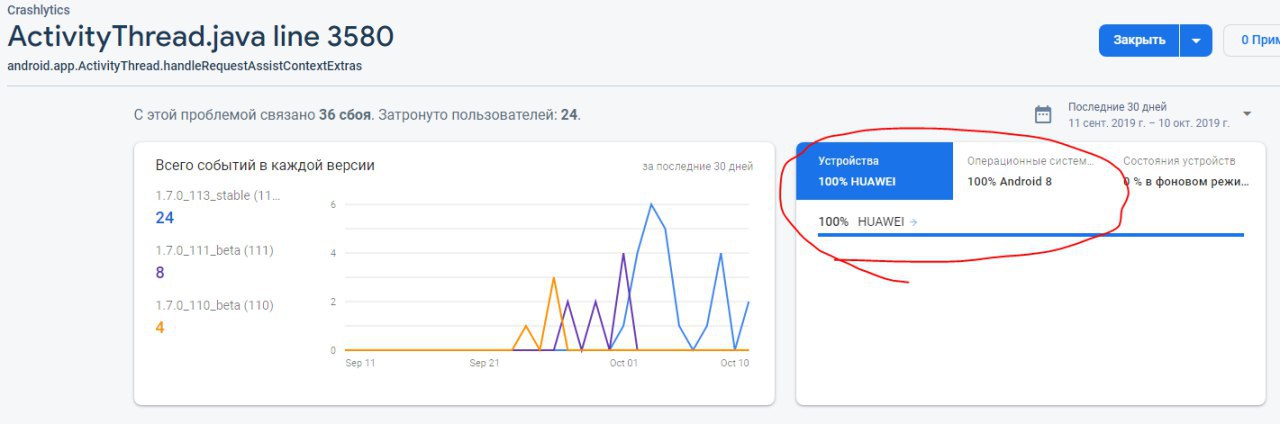Click the ActivityThread.java line 3580 title

[x=201, y=37]
